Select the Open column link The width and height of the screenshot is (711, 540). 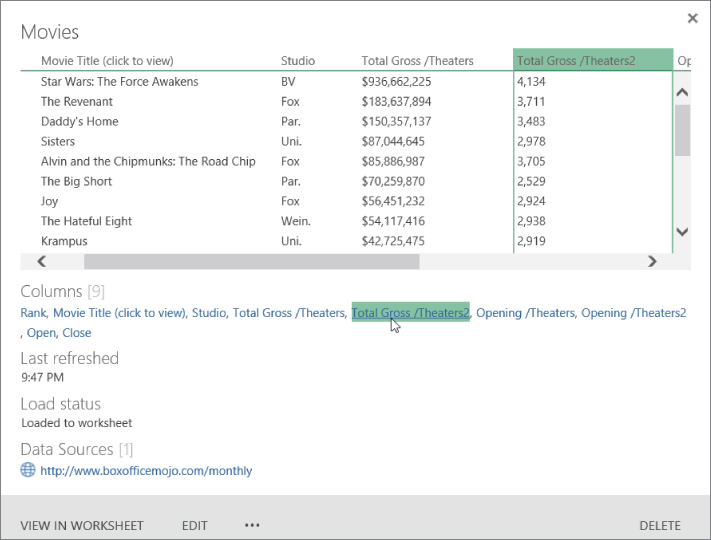[41, 333]
